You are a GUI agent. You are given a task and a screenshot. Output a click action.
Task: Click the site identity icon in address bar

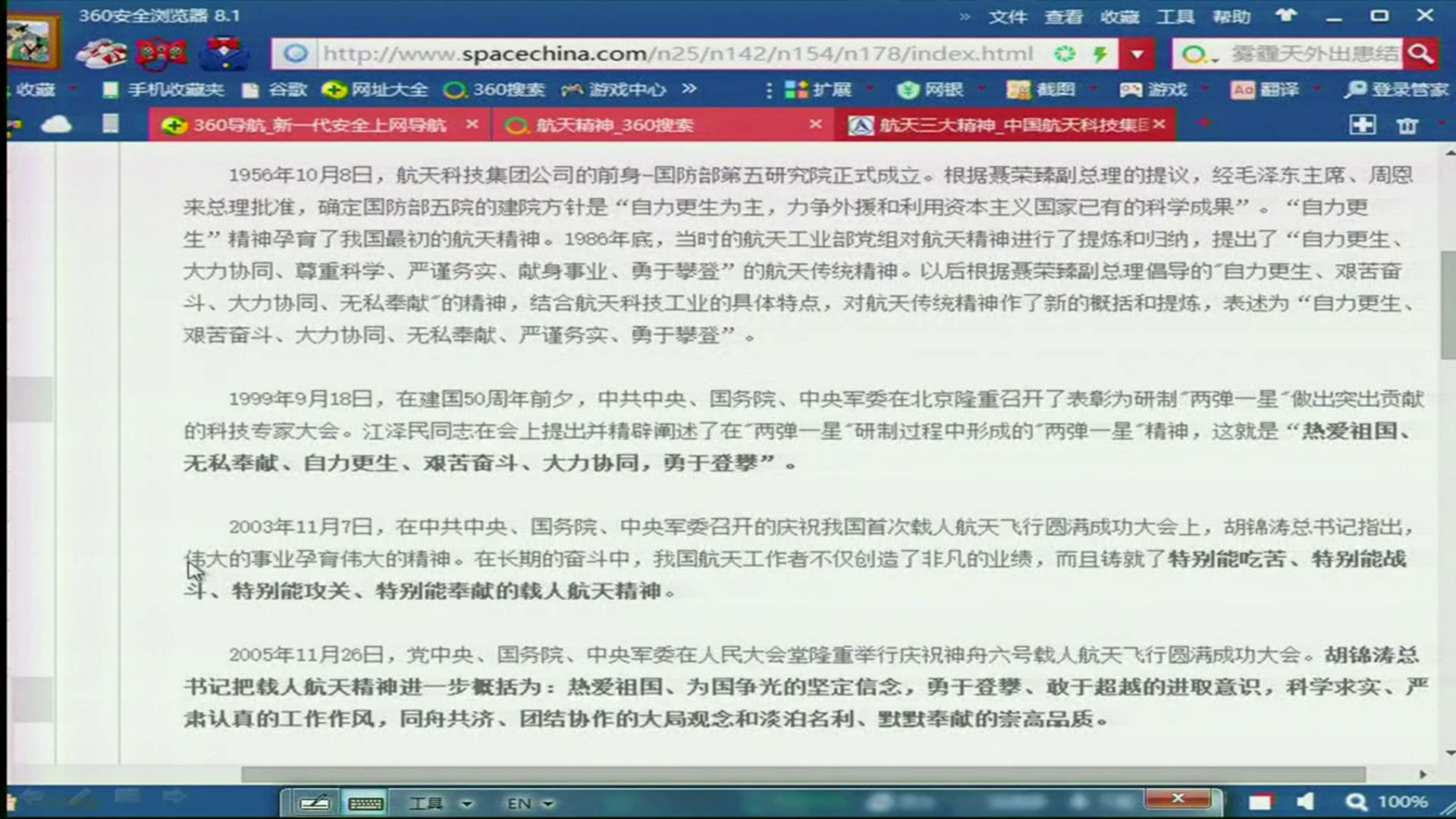[x=295, y=53]
